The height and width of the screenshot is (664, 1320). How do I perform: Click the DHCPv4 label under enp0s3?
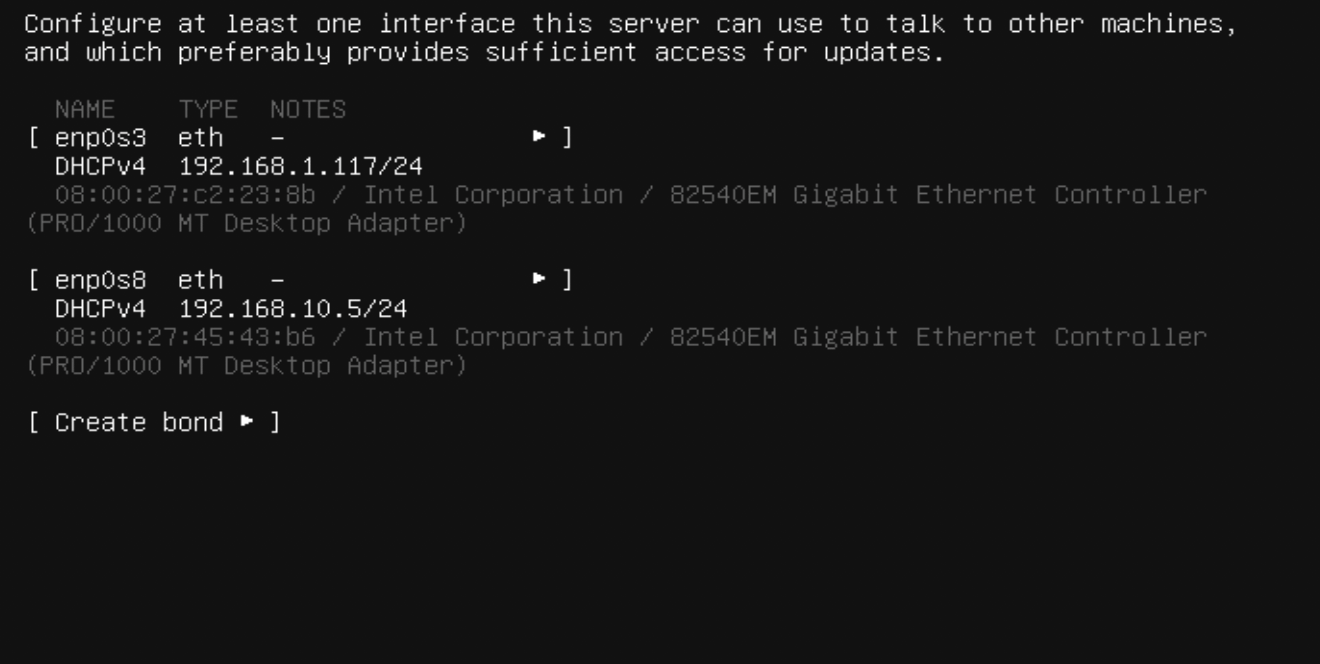pos(100,166)
